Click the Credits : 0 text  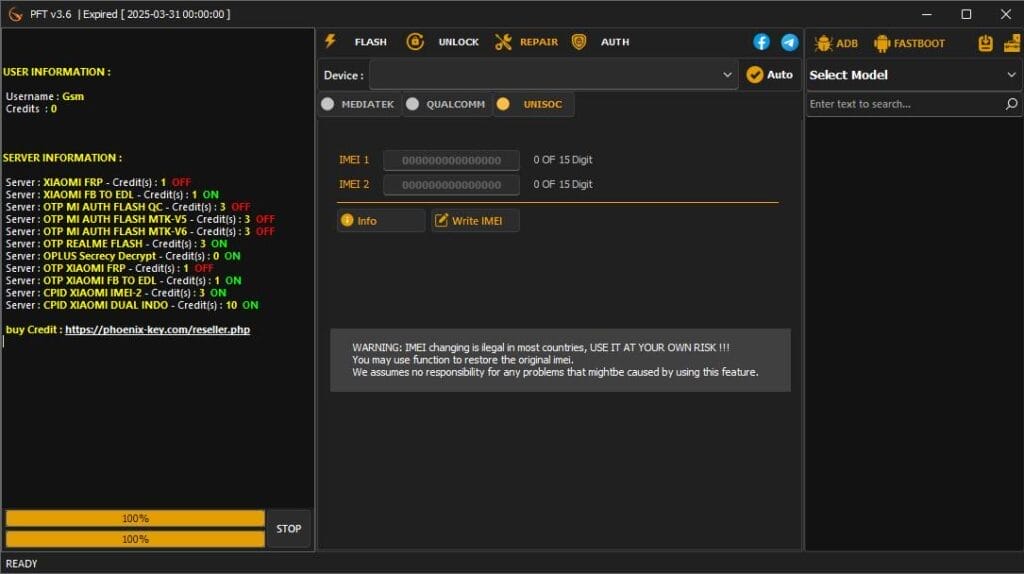pos(31,109)
